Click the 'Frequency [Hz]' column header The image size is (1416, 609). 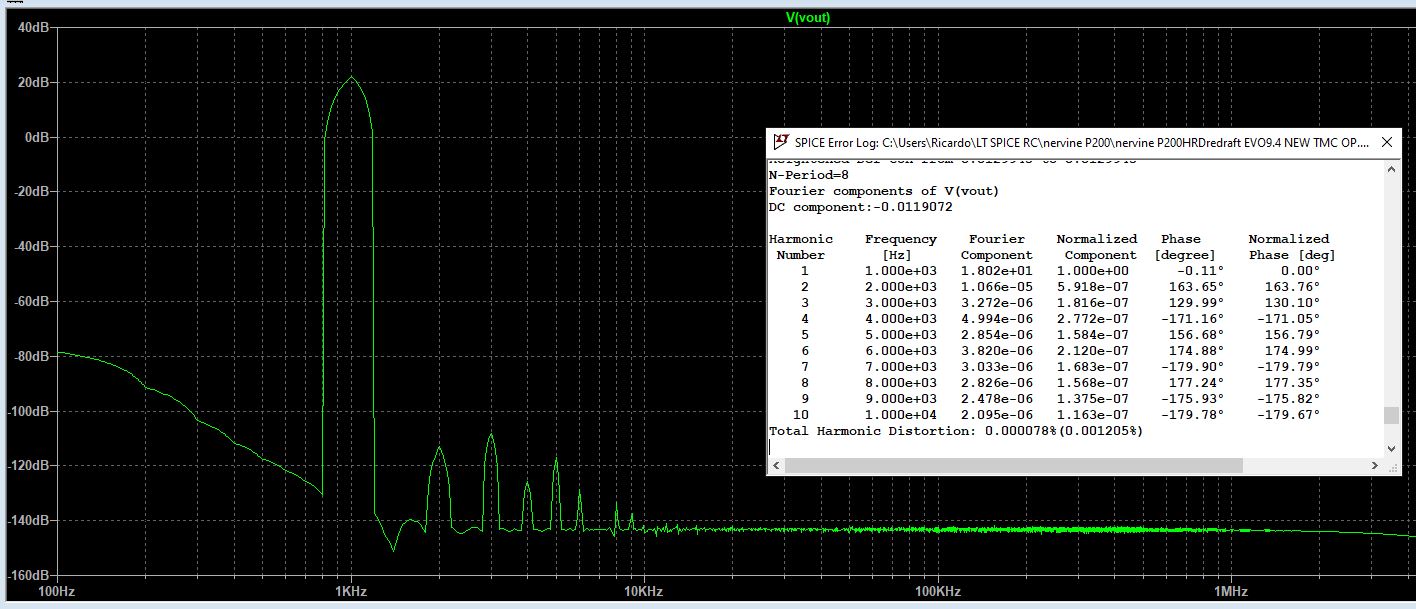point(901,247)
